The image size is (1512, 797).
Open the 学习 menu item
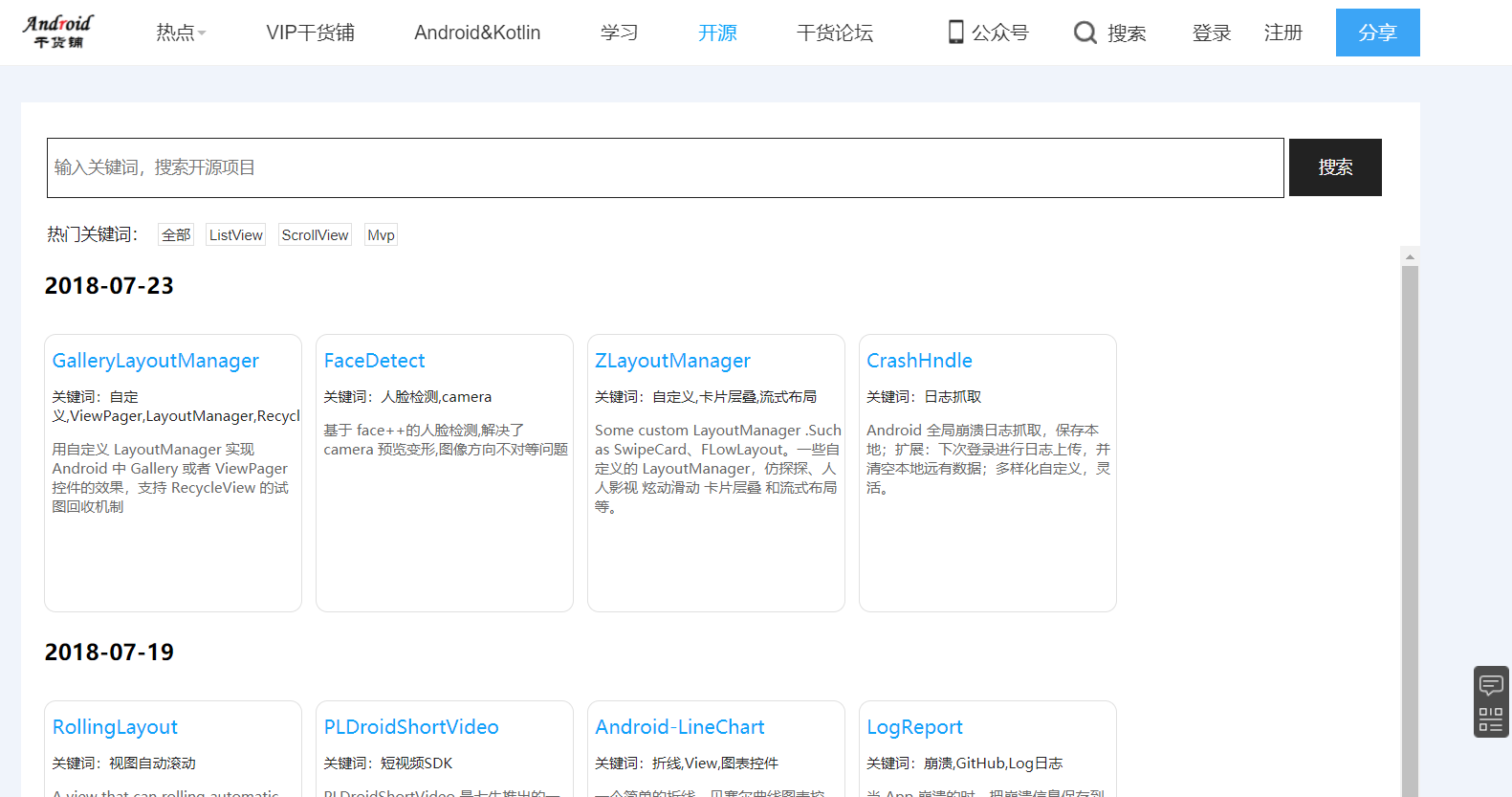point(619,33)
